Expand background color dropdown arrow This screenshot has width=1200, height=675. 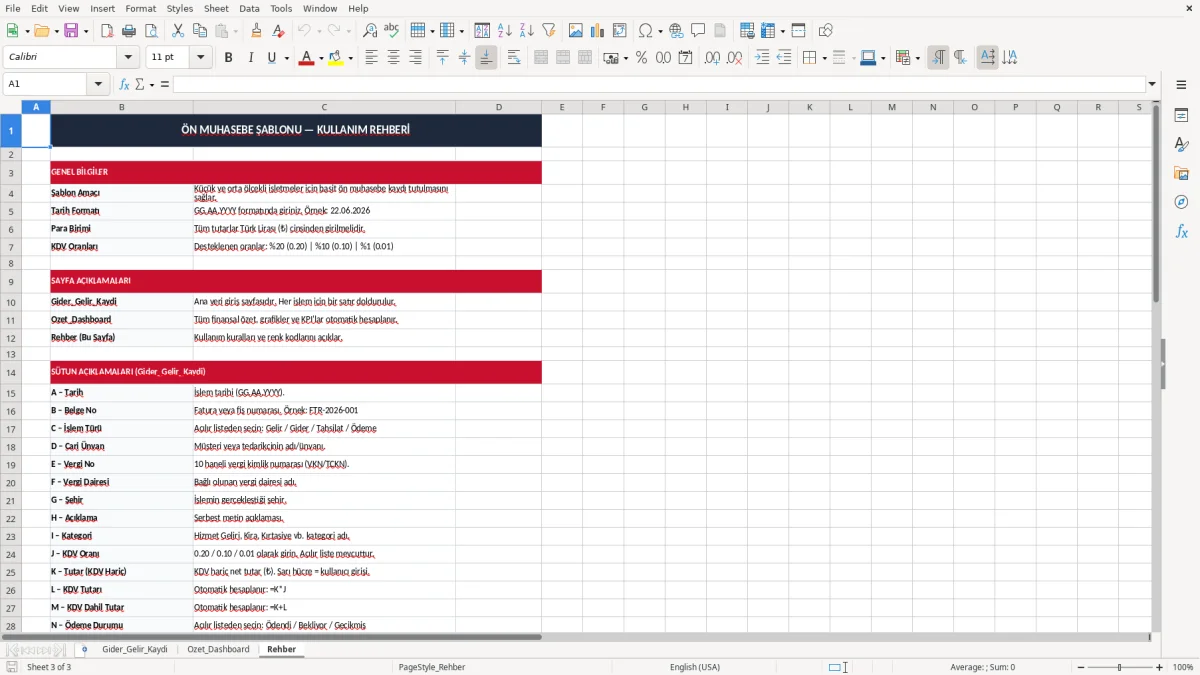pyautogui.click(x=350, y=58)
